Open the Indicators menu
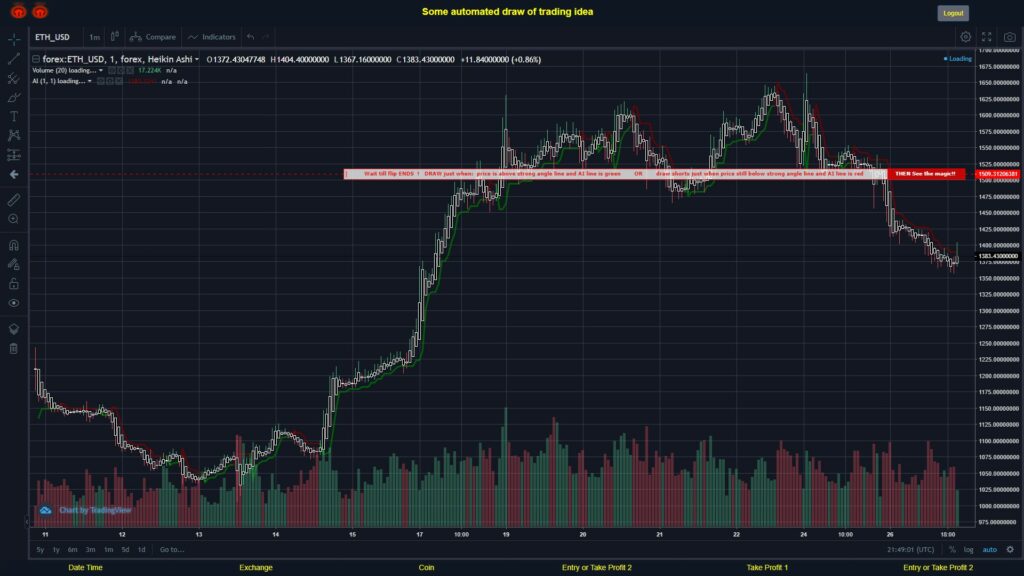This screenshot has width=1024, height=576. pos(212,37)
